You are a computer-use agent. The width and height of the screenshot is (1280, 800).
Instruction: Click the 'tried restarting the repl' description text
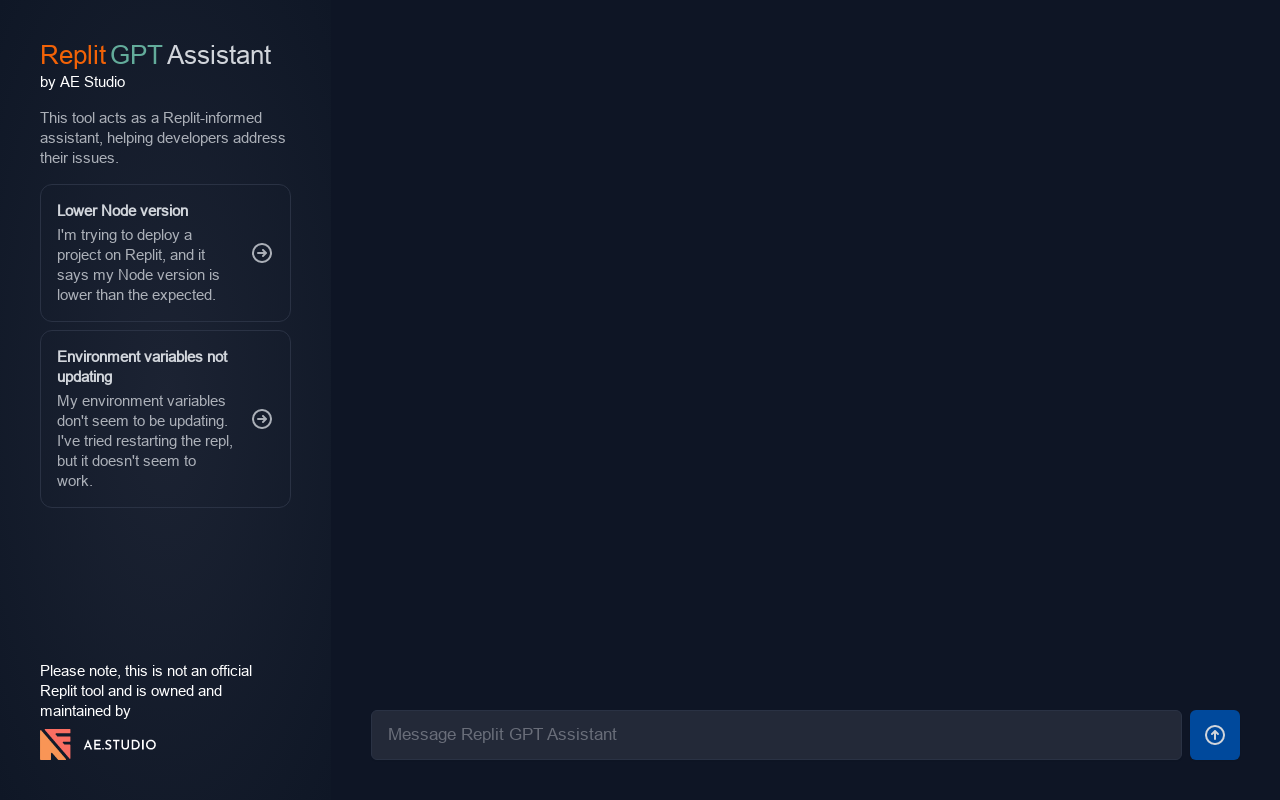point(145,441)
